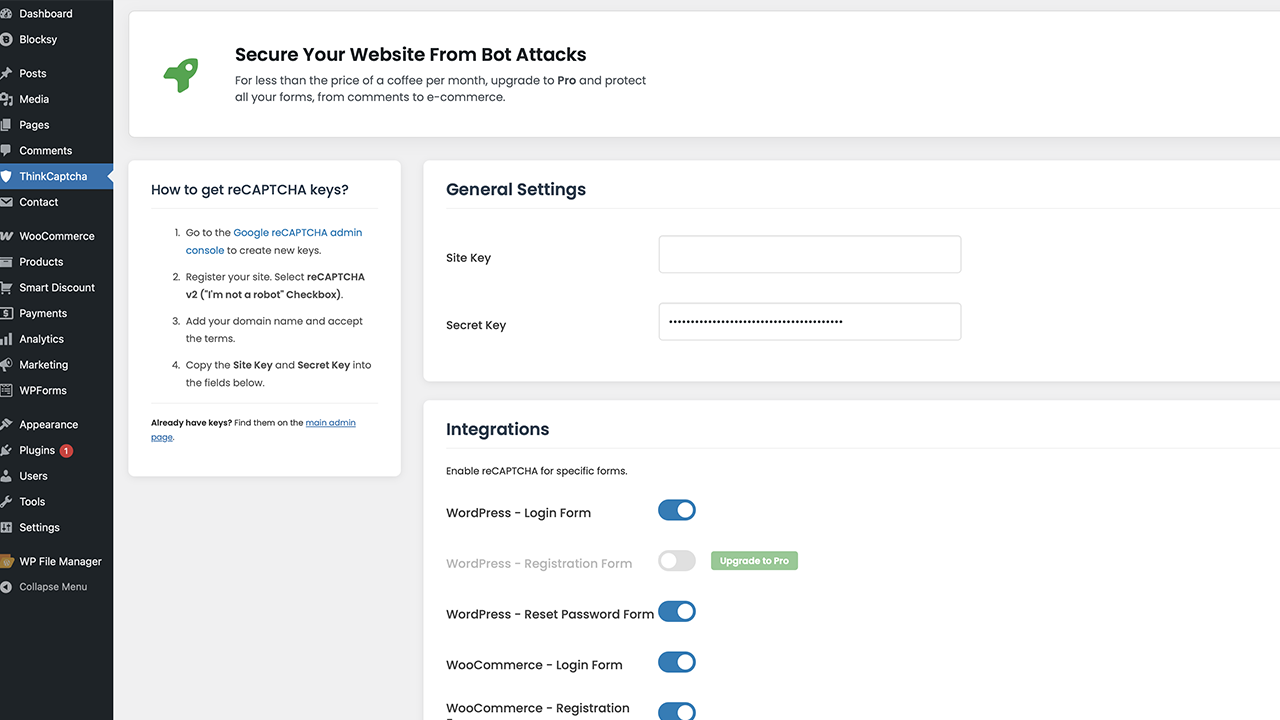Click the Blocksy icon in sidebar
Image resolution: width=1280 pixels, height=720 pixels.
tap(6, 40)
